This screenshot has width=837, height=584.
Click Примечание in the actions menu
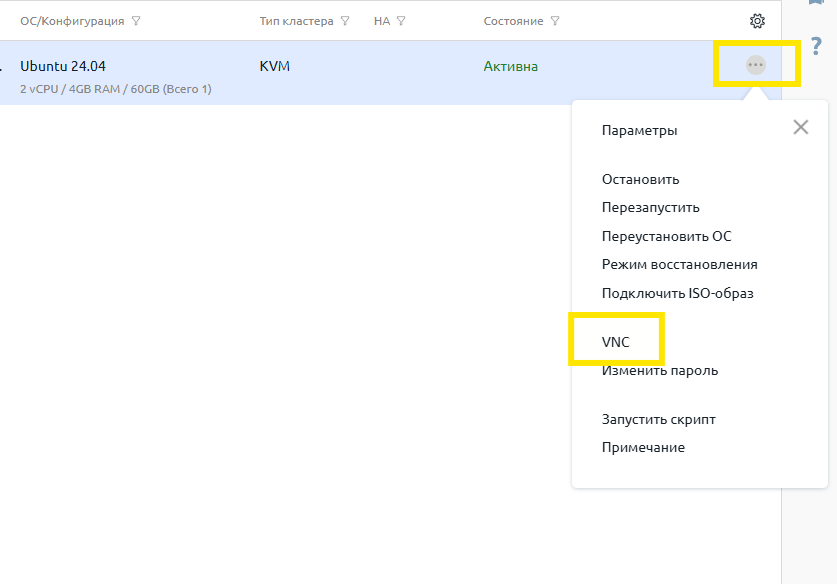[643, 448]
